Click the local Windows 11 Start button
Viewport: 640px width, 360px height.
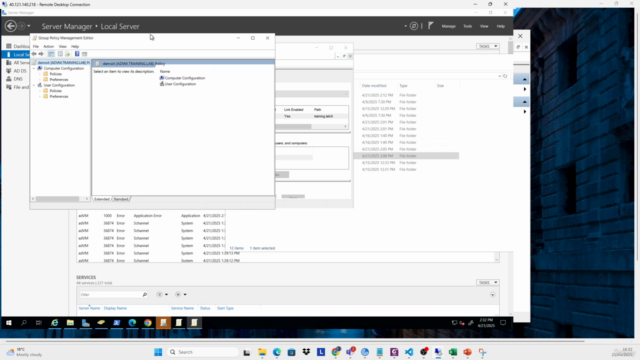[x=158, y=352]
